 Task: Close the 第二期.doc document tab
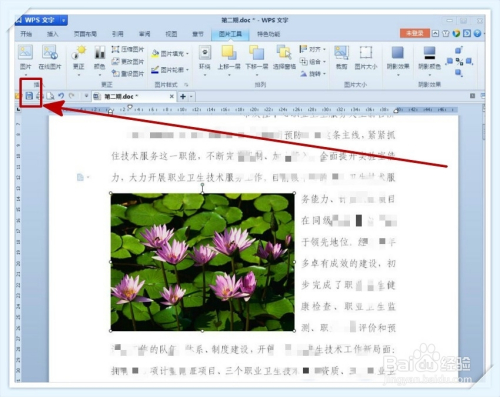pos(172,96)
